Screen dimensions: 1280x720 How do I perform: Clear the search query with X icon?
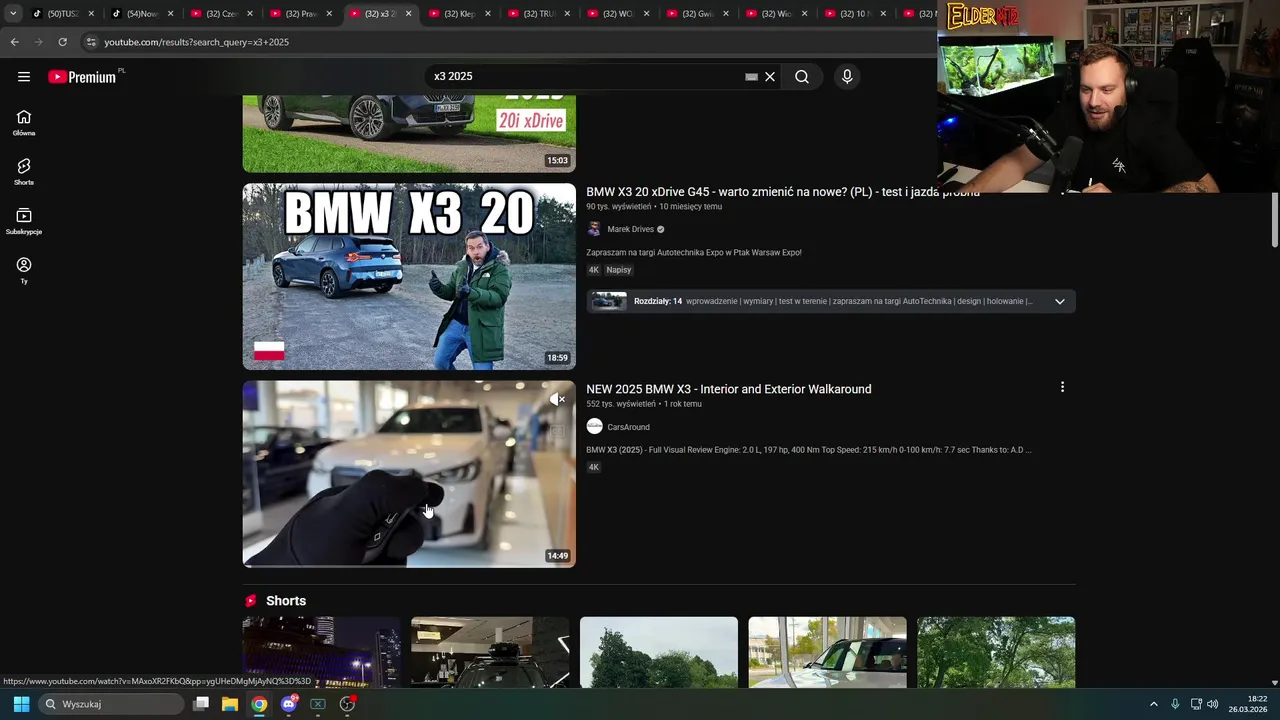pos(770,77)
